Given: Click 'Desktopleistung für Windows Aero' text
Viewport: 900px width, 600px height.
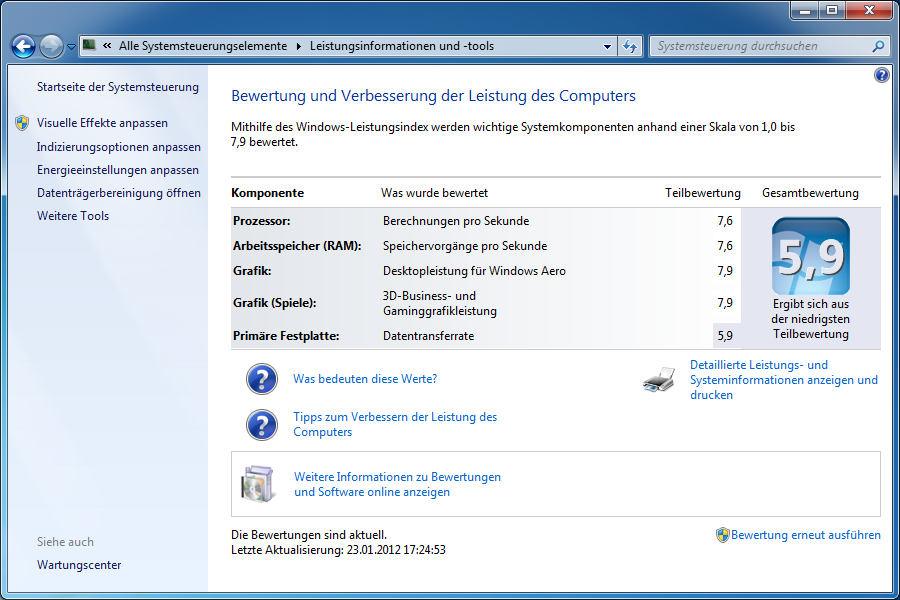Looking at the screenshot, I should pos(474,271).
